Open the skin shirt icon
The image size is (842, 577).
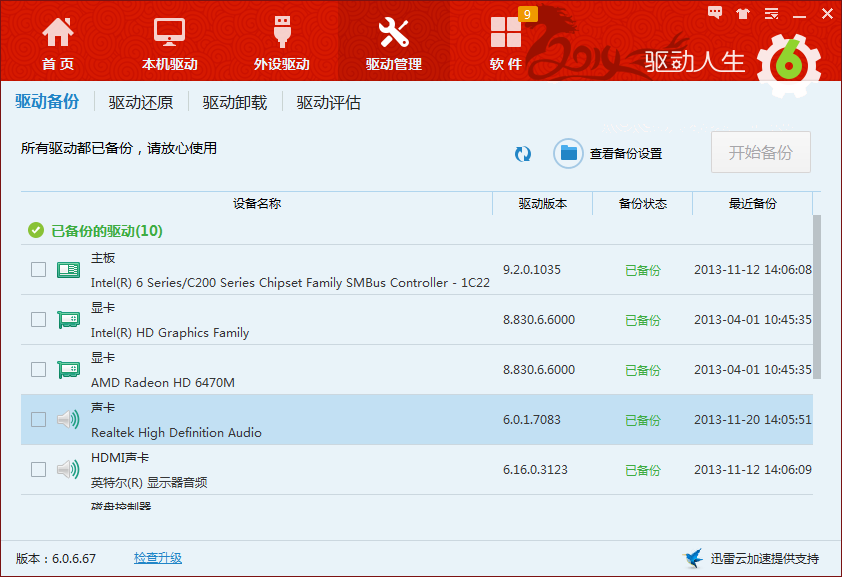click(x=743, y=13)
